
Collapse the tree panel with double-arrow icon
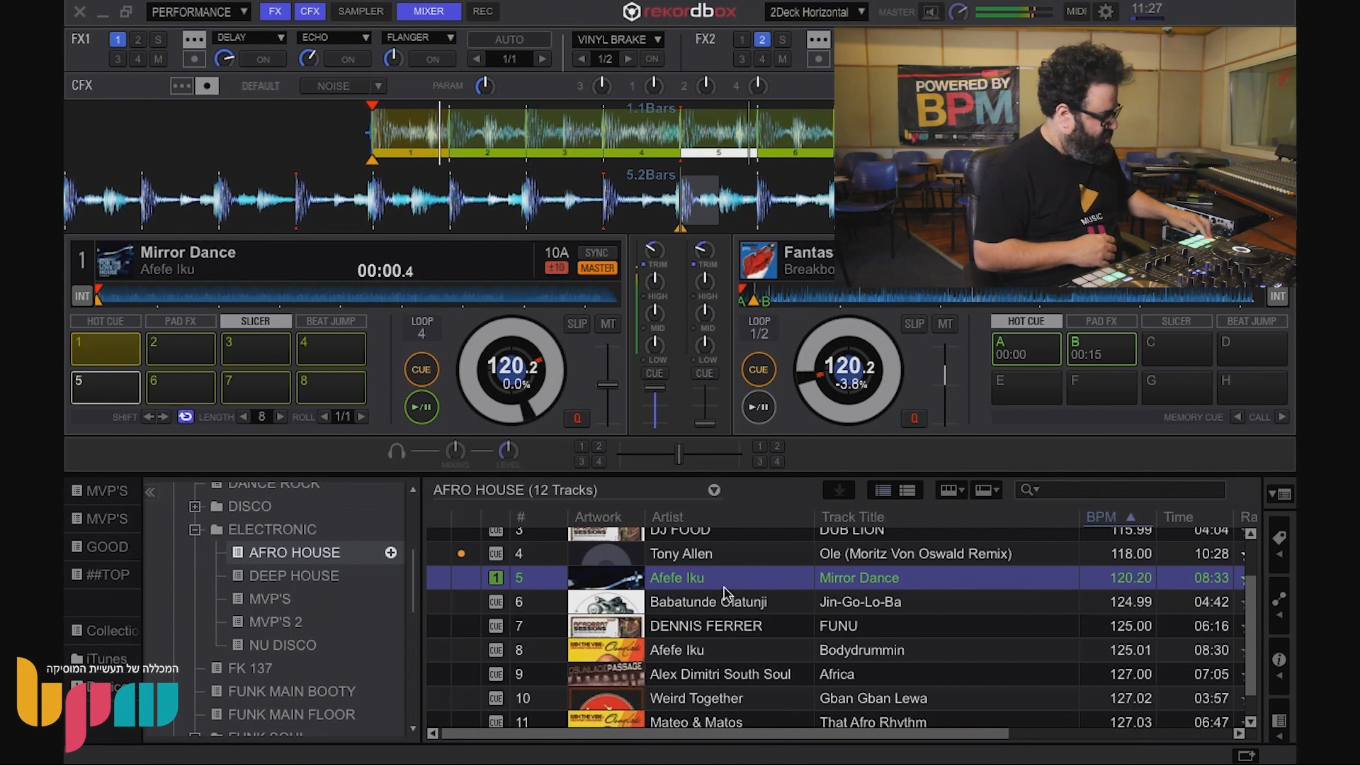tap(150, 492)
